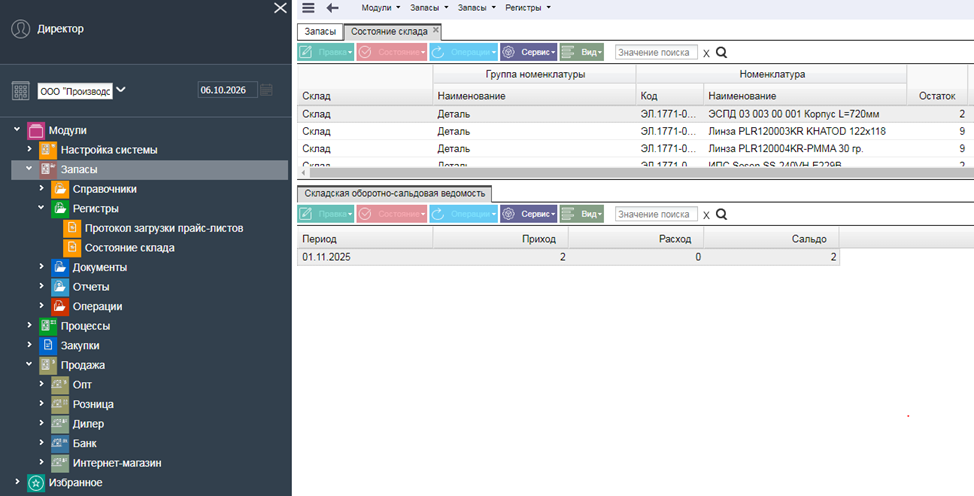Click the Избранное star icon

click(x=36, y=483)
